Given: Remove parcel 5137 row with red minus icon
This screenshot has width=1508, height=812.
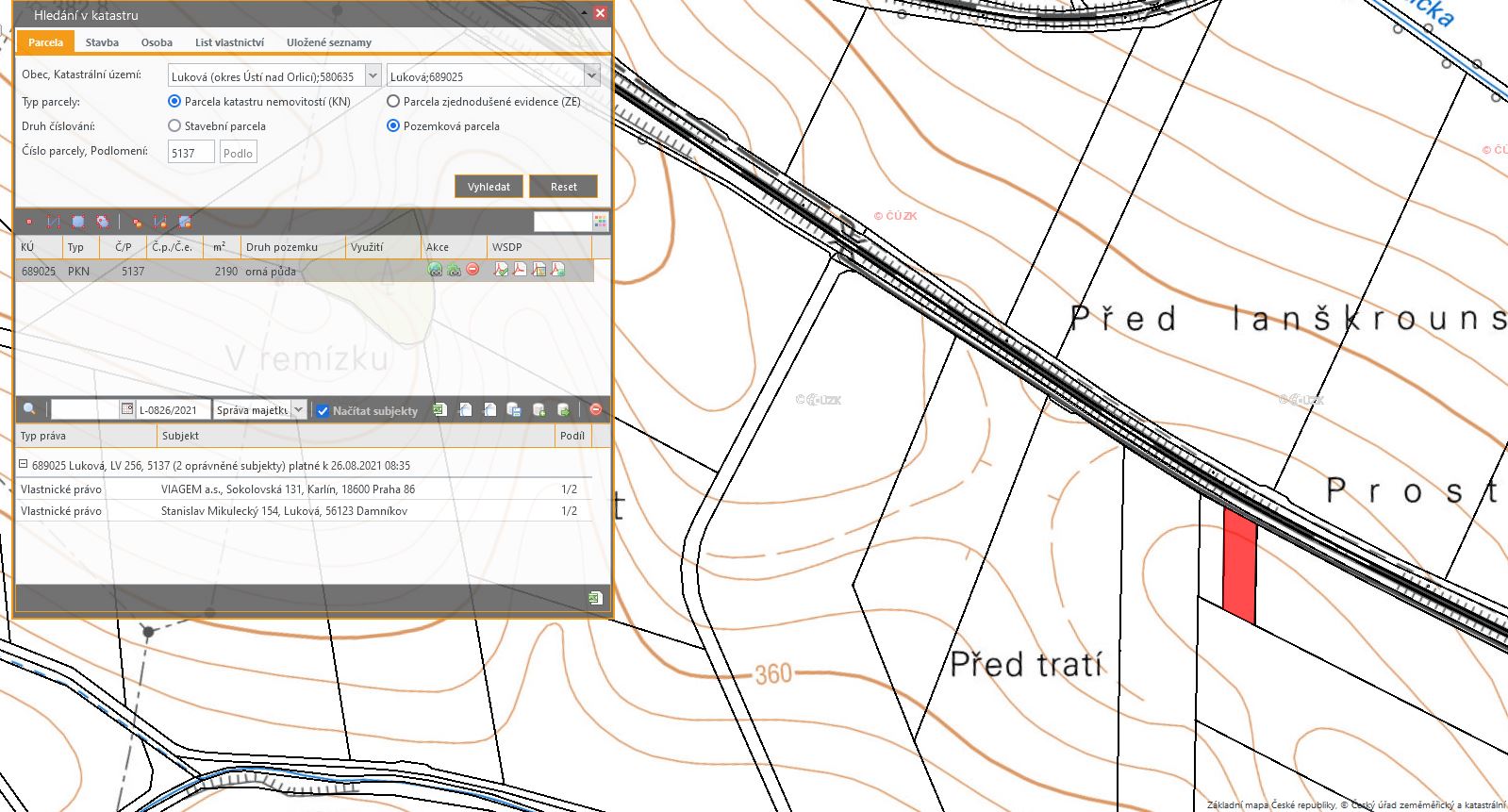Looking at the screenshot, I should point(473,270).
